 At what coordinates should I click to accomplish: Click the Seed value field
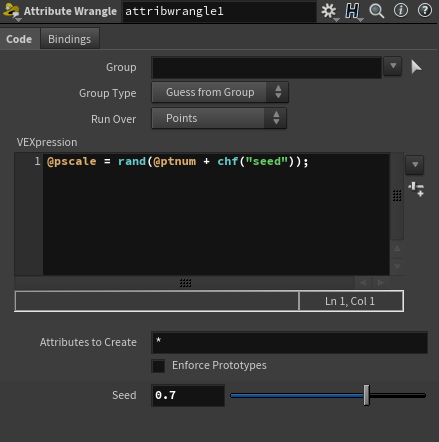[x=188, y=395]
